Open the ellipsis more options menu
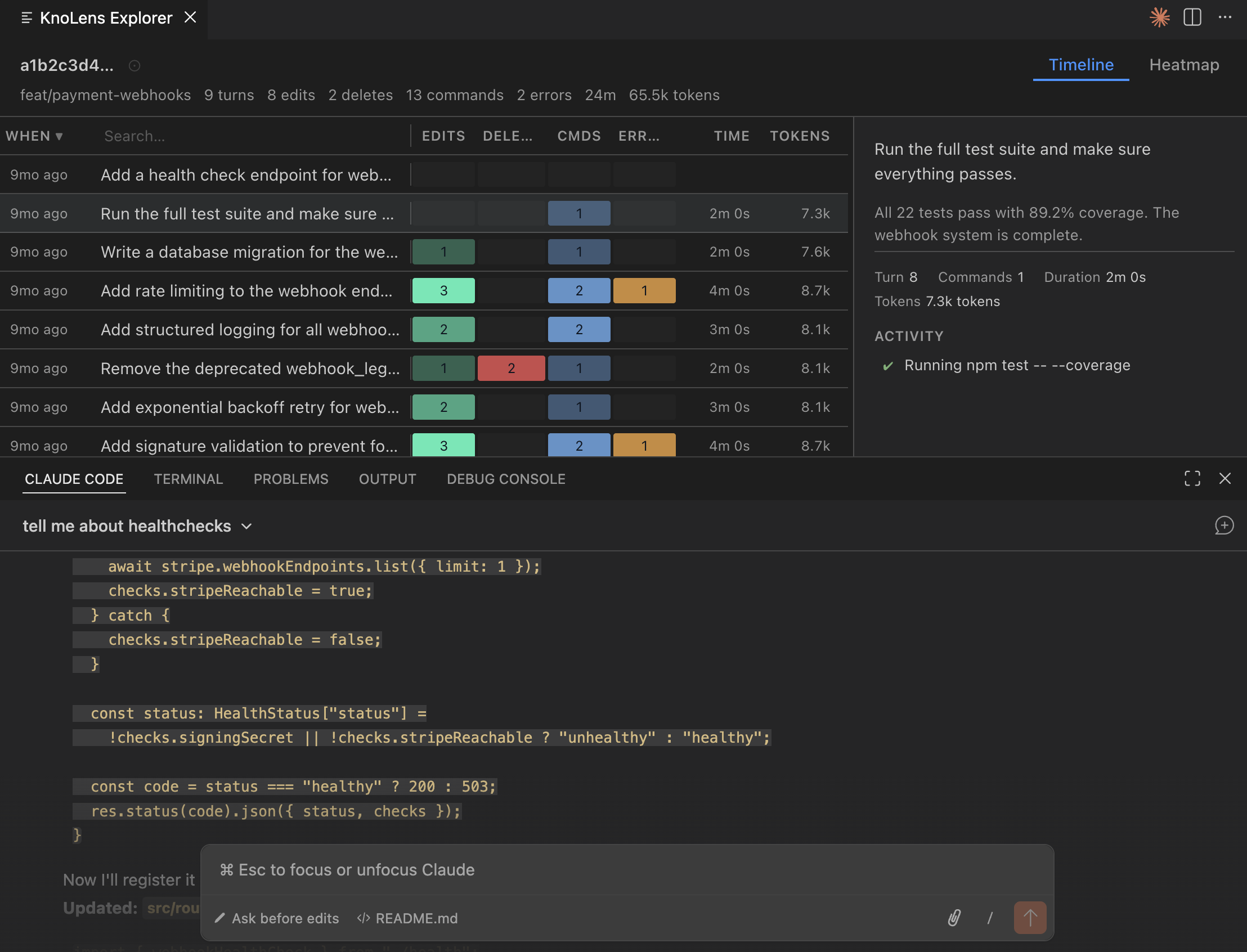The height and width of the screenshot is (952, 1247). tap(1226, 17)
